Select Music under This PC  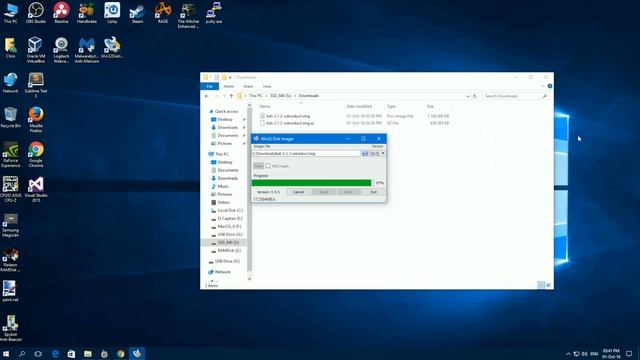click(x=223, y=186)
